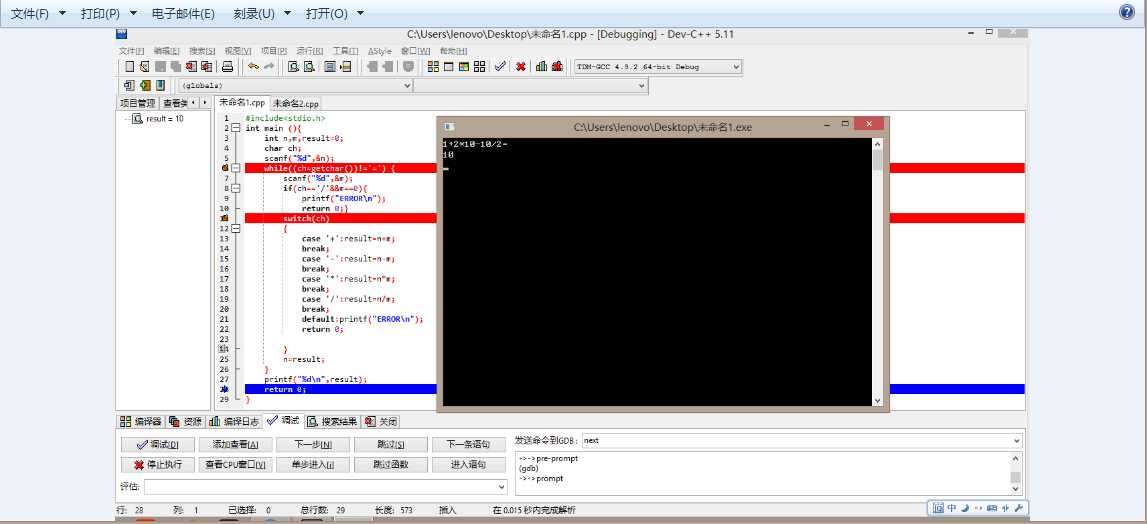
Task: Click the Replace toolbar icon
Action: [309, 67]
